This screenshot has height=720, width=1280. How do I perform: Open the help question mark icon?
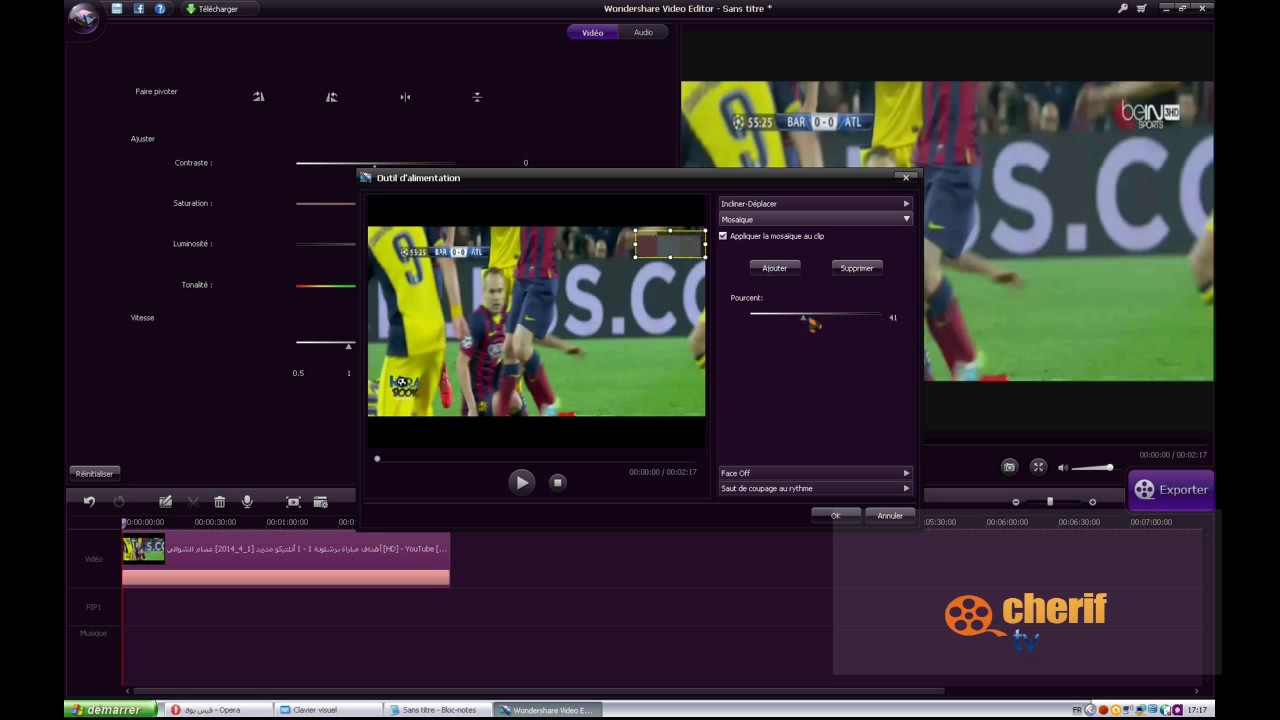point(160,9)
